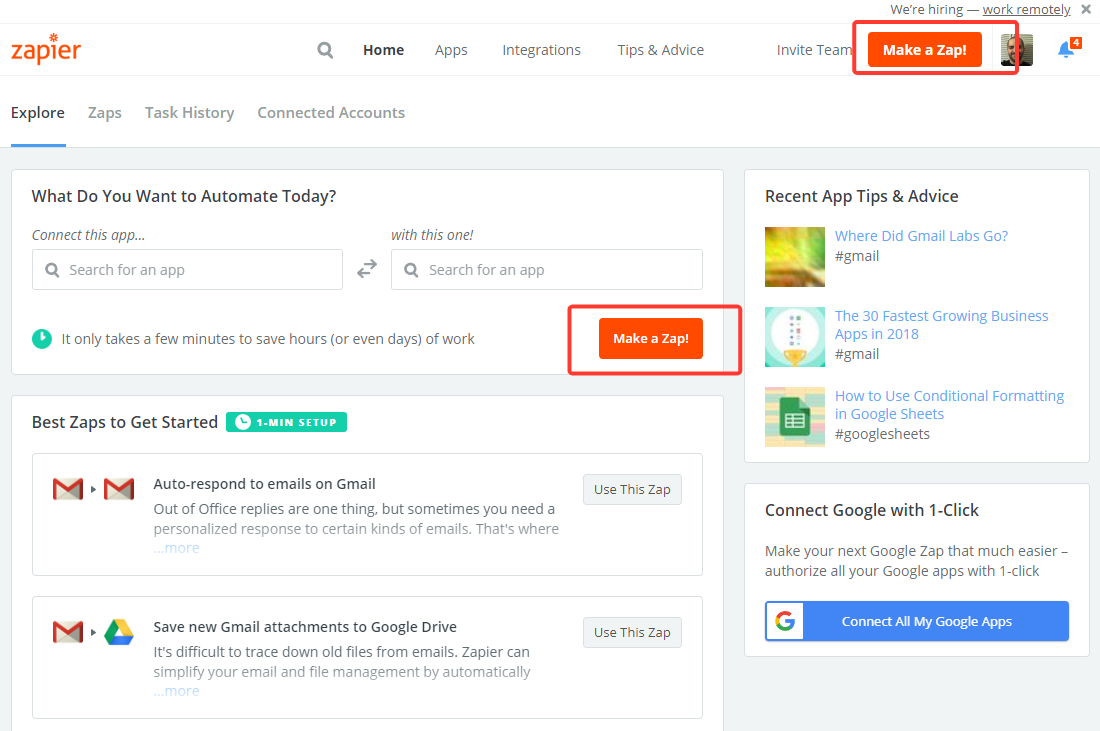Click trophy thumbnail for fastest growing apps
1100x731 pixels.
pyautogui.click(x=795, y=337)
